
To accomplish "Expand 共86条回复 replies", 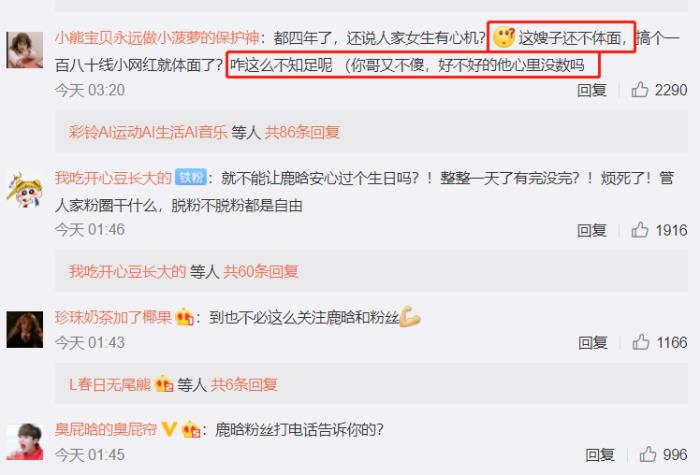I will (302, 132).
